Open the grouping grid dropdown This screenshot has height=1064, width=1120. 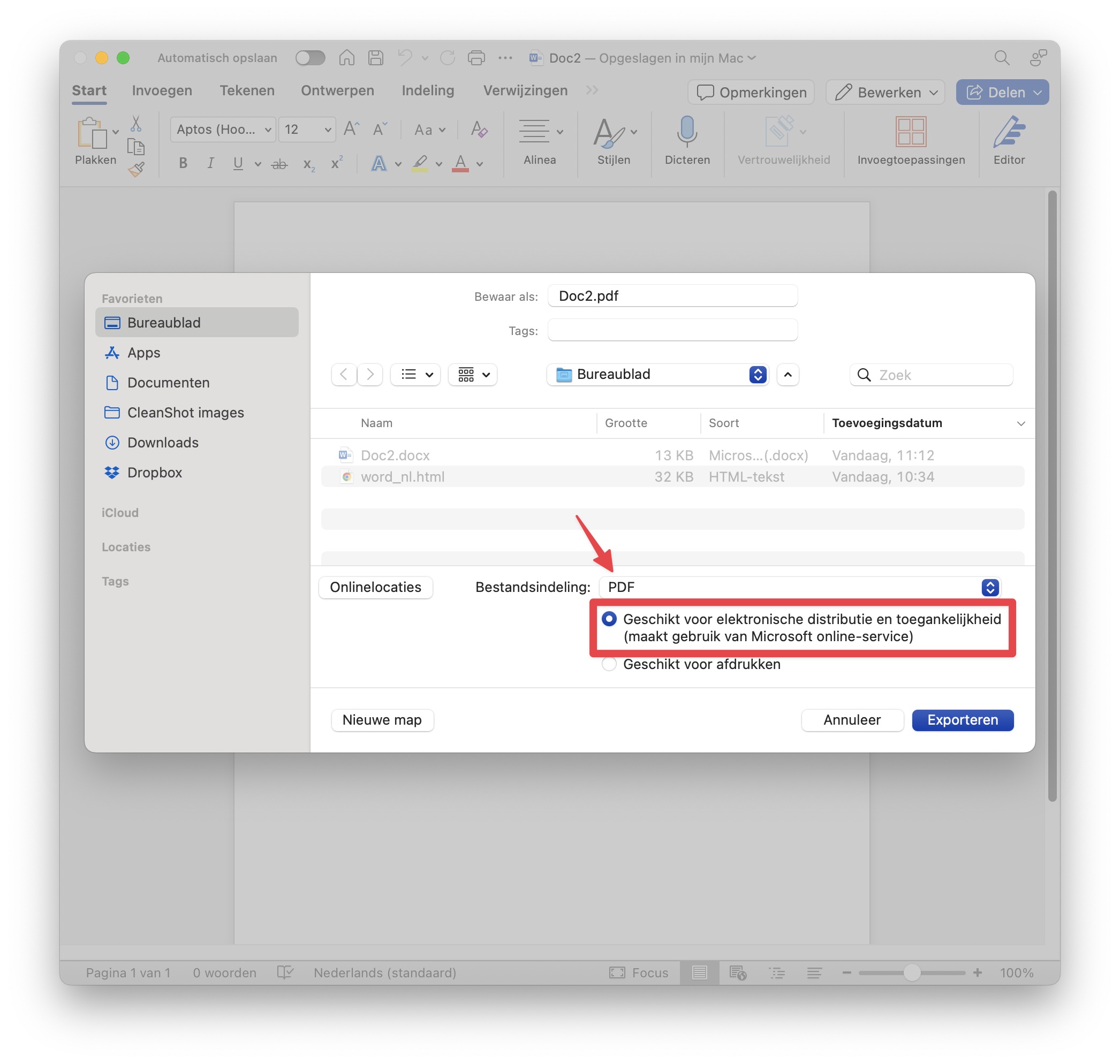[473, 374]
